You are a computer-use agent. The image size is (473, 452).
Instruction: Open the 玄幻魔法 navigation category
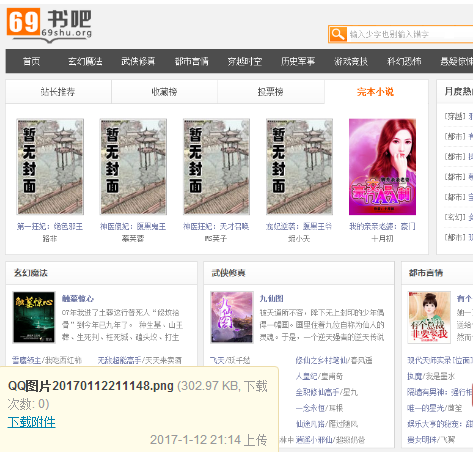pyautogui.click(x=85, y=61)
